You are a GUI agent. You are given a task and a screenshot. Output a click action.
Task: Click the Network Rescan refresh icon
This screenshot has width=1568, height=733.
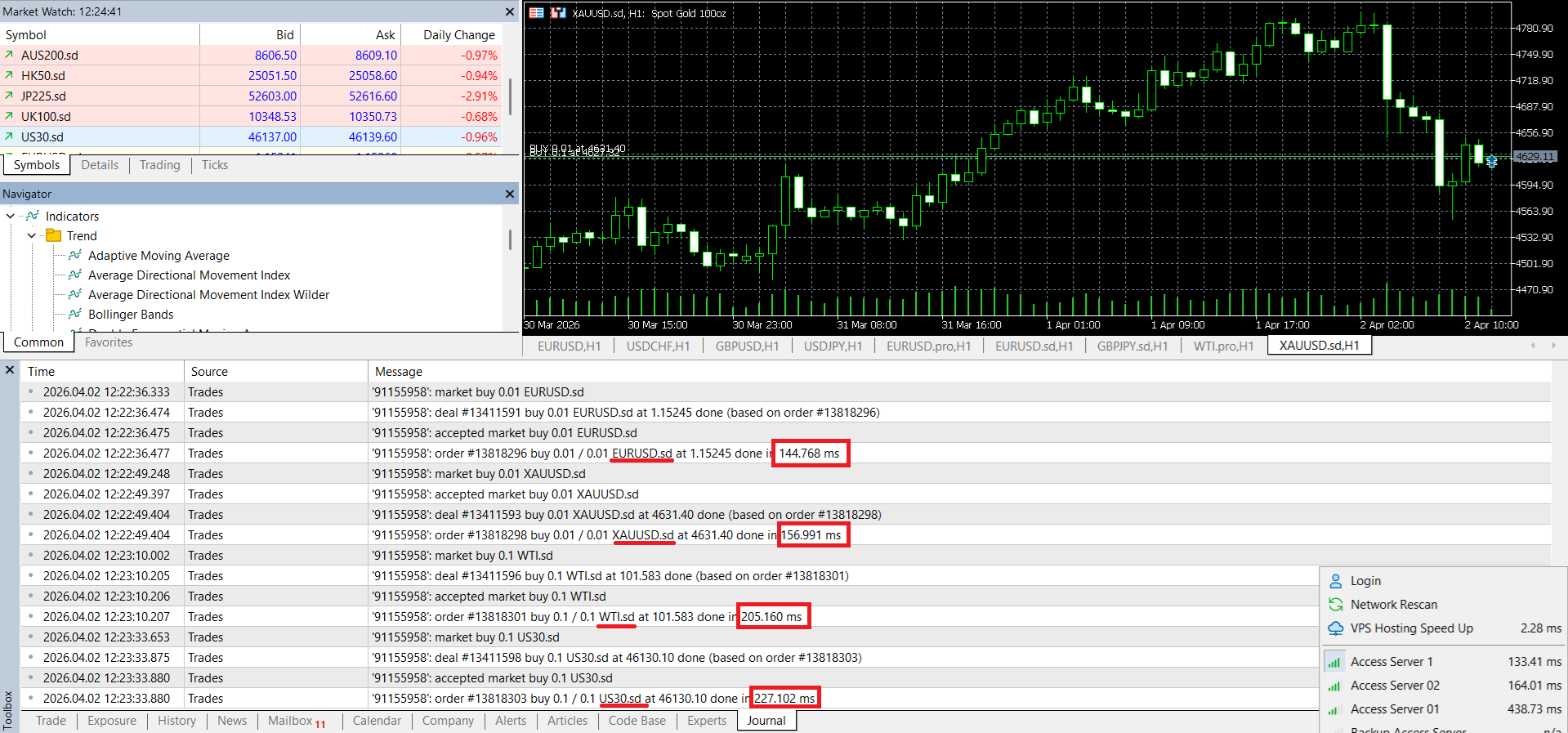tap(1336, 604)
